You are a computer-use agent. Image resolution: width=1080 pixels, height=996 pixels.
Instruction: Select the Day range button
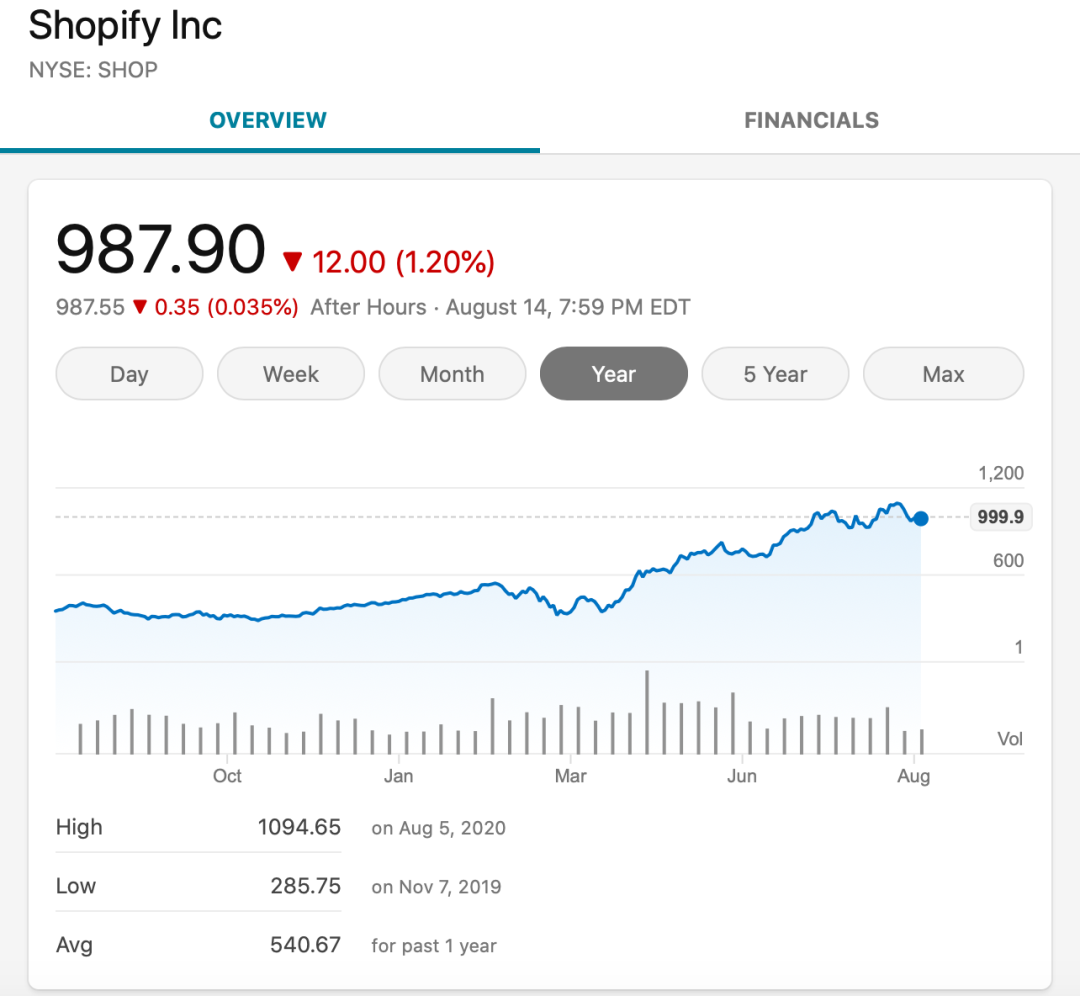[129, 374]
